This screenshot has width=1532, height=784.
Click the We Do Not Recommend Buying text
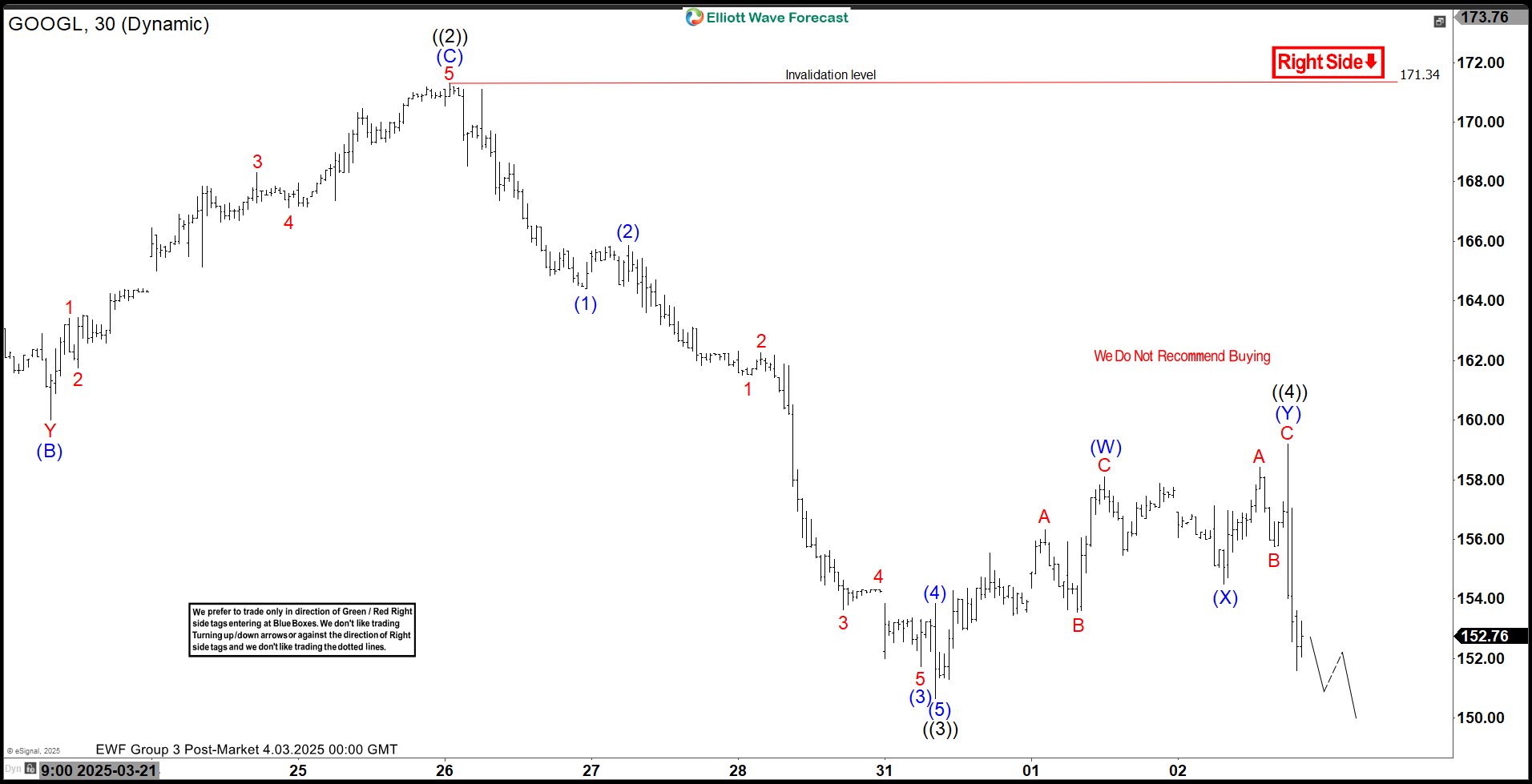(x=1182, y=356)
